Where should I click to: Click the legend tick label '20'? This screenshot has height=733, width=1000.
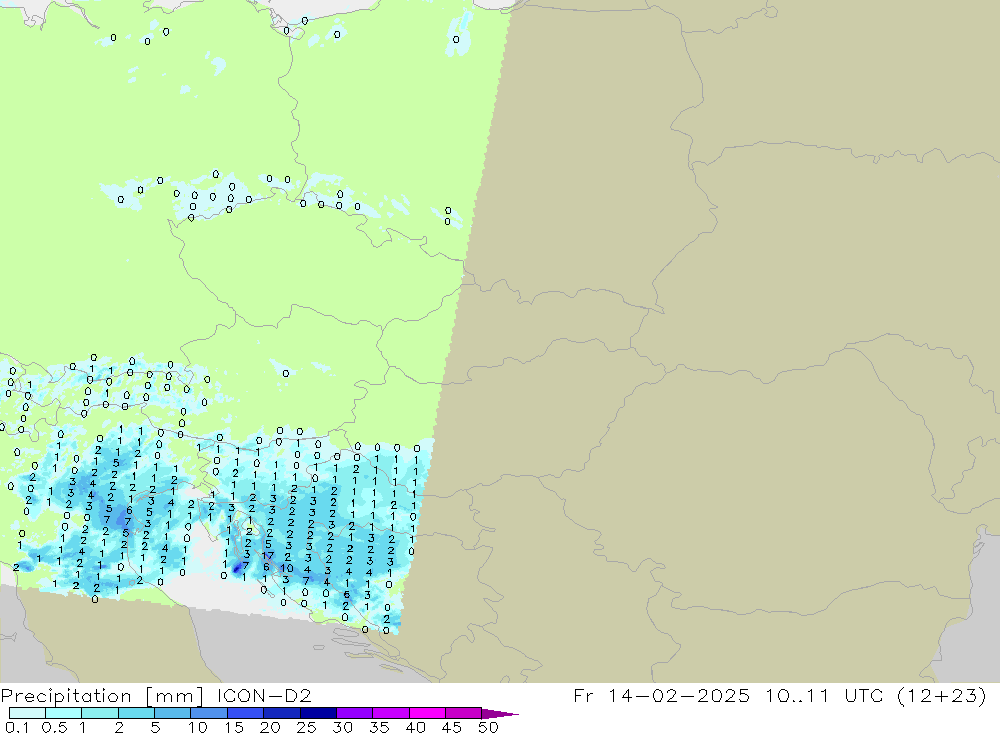pos(270,727)
